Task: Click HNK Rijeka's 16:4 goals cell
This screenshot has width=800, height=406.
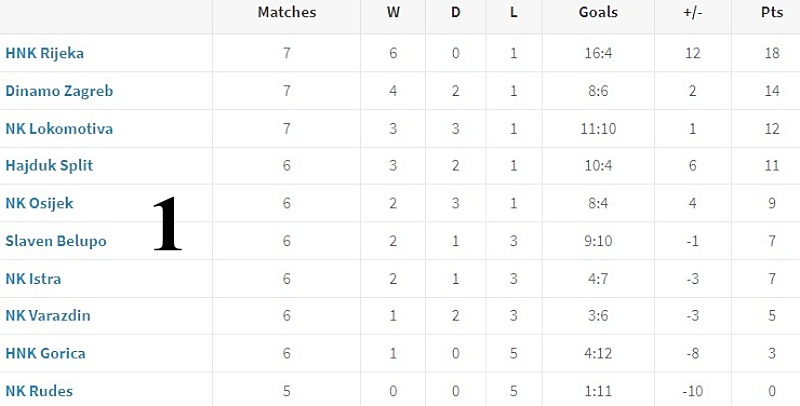Action: click(598, 53)
